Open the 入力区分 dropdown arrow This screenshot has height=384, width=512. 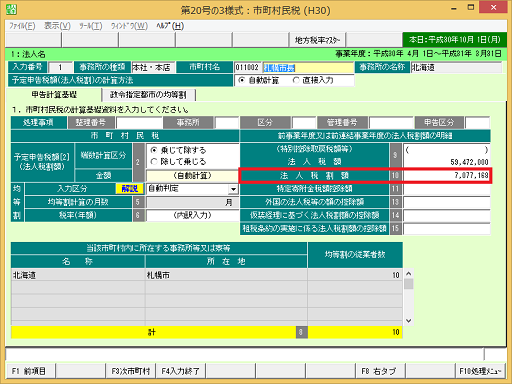(233, 189)
